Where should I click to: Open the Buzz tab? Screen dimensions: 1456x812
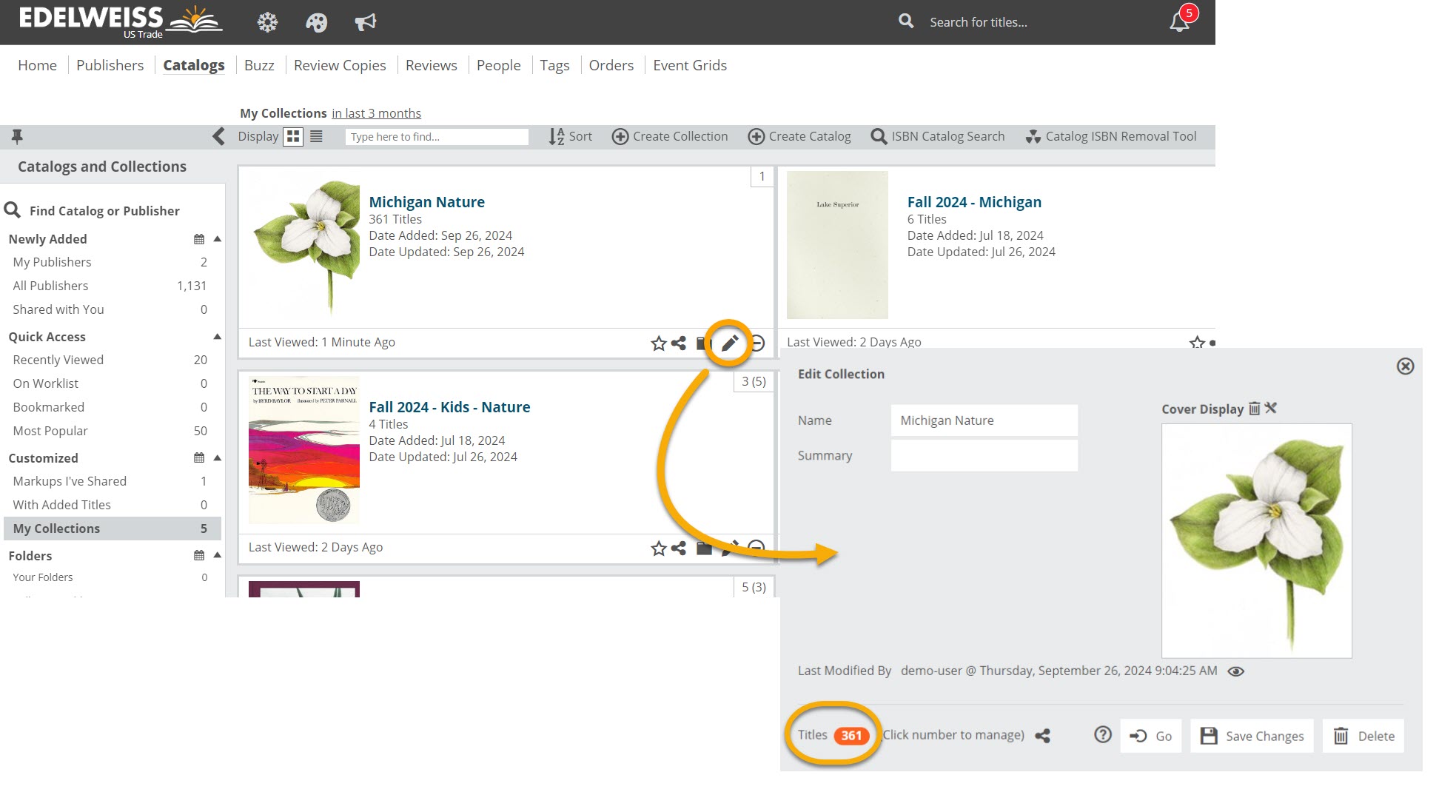coord(259,65)
